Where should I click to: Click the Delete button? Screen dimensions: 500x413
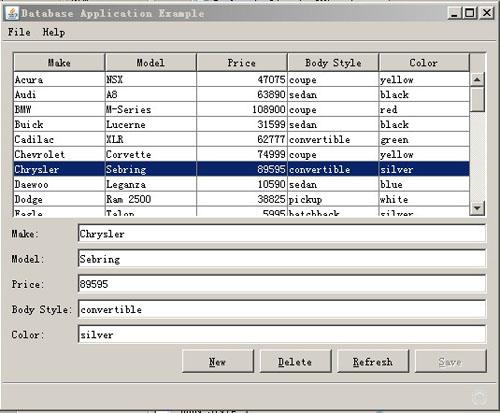(x=295, y=362)
